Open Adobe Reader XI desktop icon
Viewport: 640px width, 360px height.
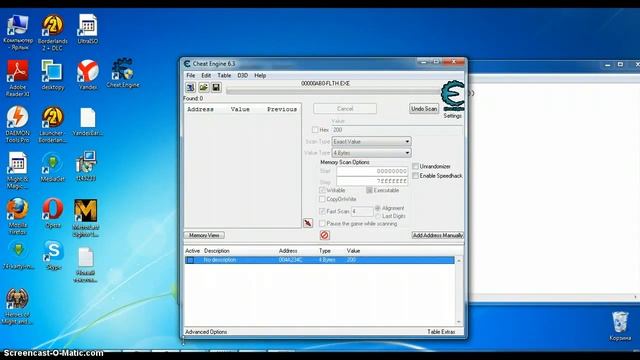point(18,78)
